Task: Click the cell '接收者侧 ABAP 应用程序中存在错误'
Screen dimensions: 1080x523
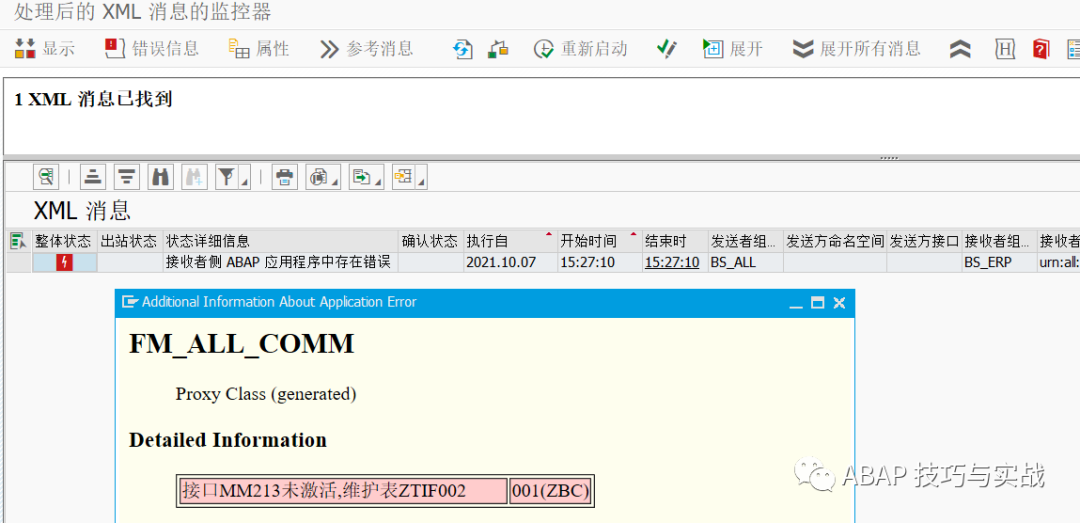Action: click(281, 263)
